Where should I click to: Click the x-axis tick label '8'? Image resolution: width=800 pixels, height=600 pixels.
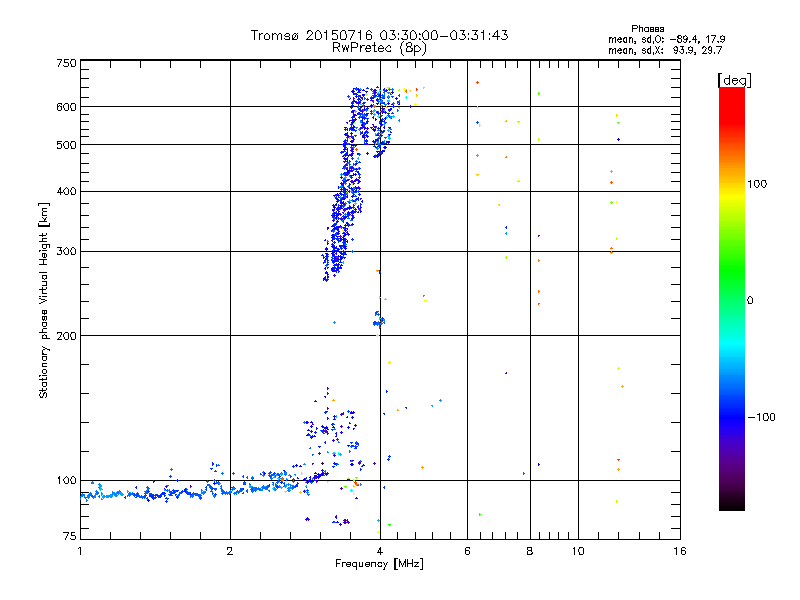pos(530,551)
